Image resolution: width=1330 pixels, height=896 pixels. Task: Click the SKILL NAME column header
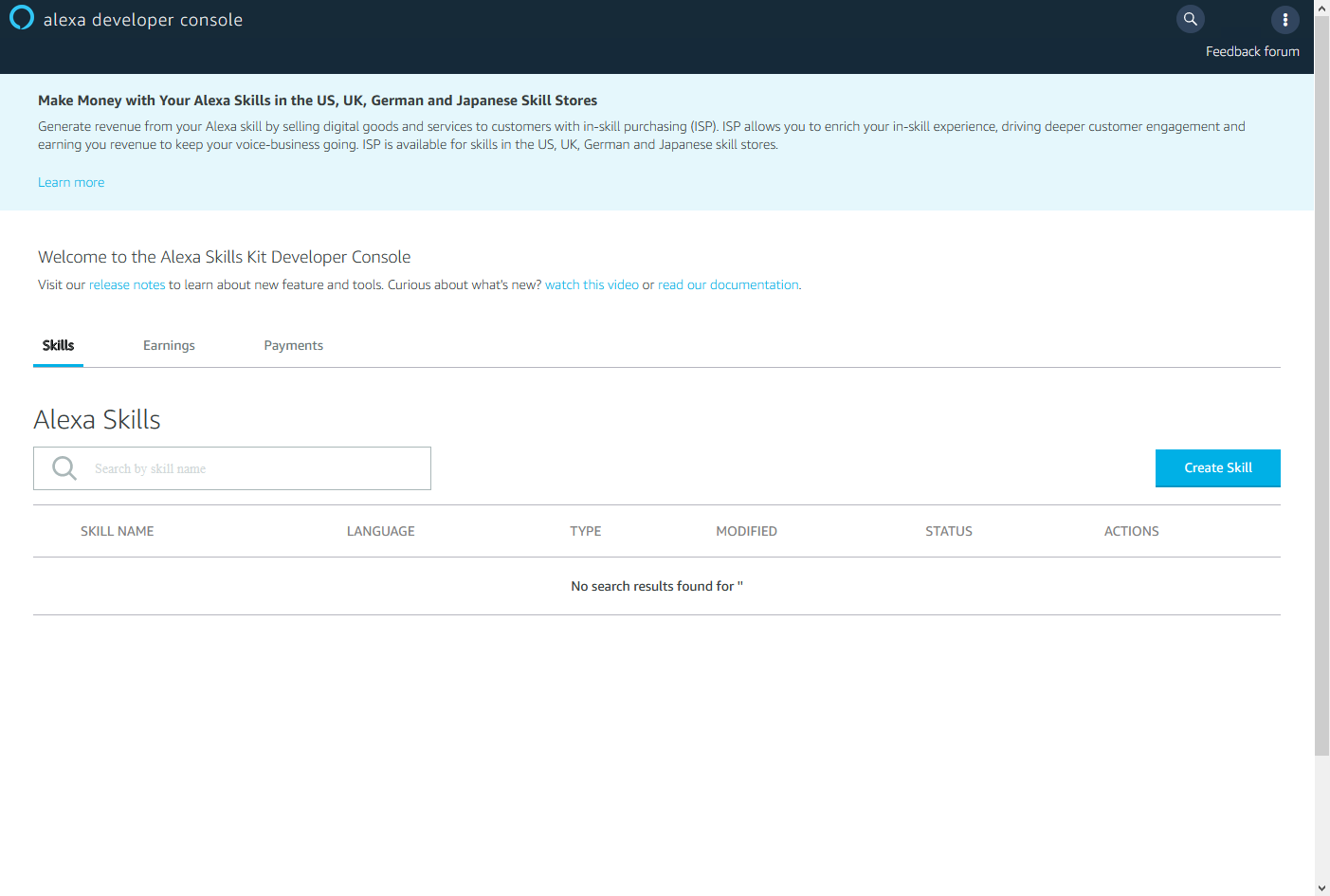pos(118,531)
